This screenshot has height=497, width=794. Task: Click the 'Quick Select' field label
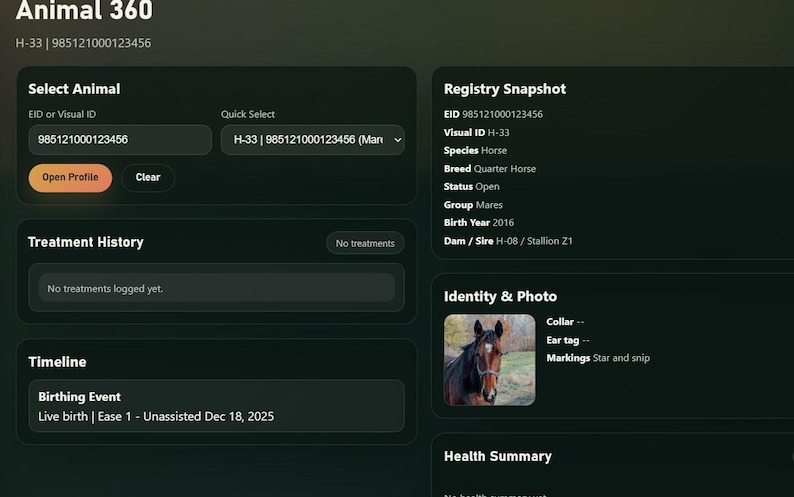point(248,114)
